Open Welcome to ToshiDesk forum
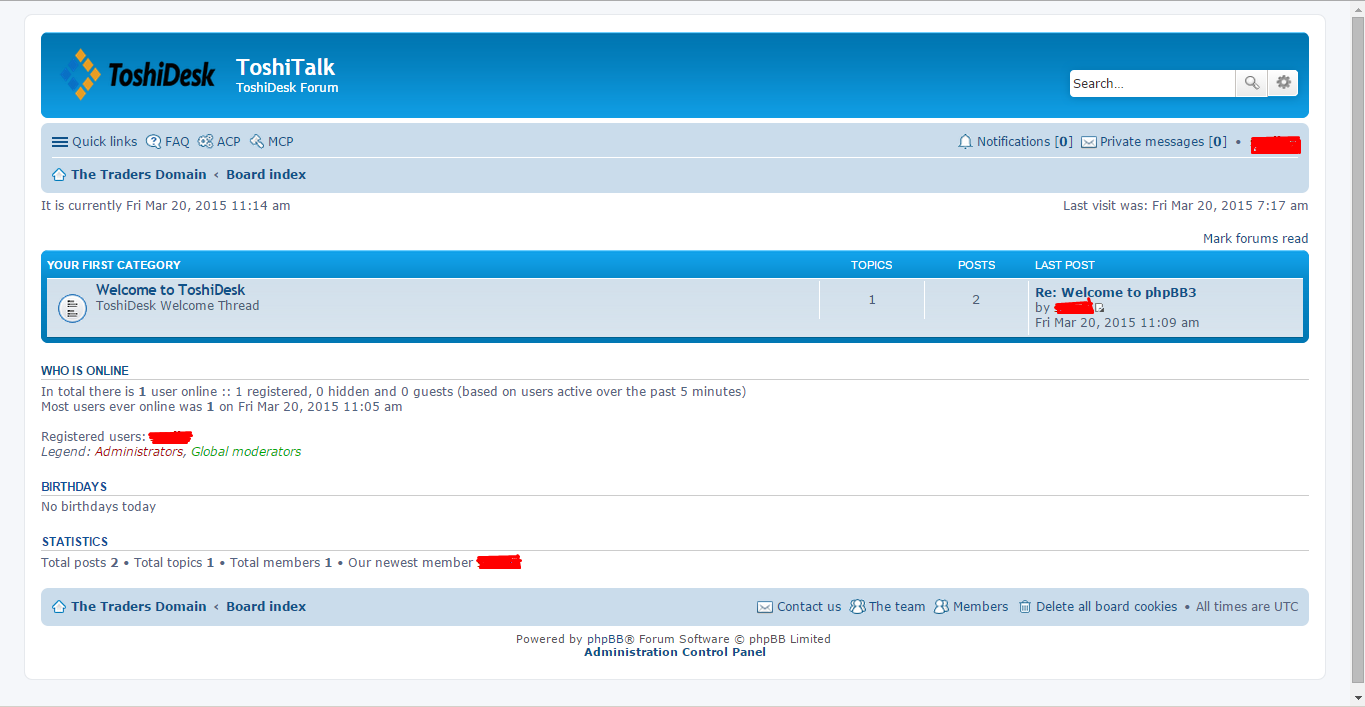Viewport: 1365px width, 707px height. pyautogui.click(x=170, y=290)
